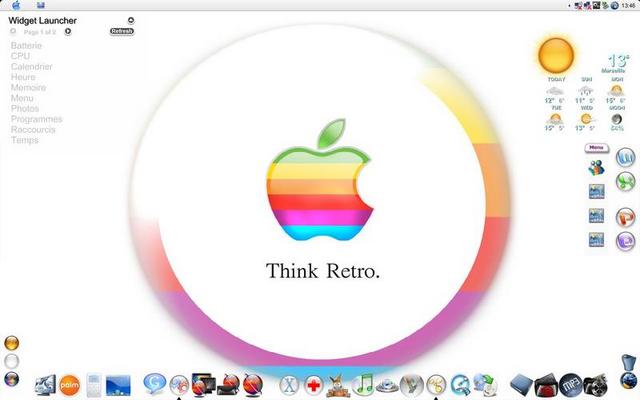The image size is (640, 400).
Task: Click the Menu button on right sidebar
Action: click(596, 147)
